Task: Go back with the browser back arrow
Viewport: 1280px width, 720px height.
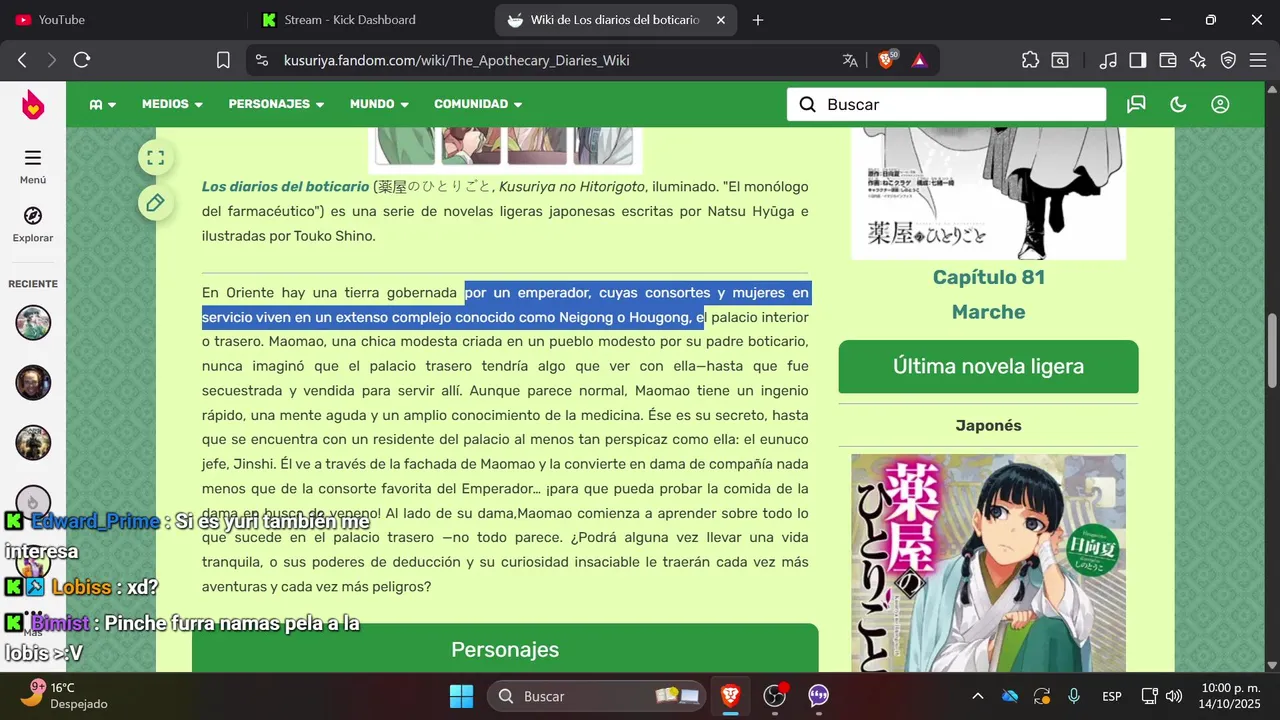Action: tap(22, 60)
